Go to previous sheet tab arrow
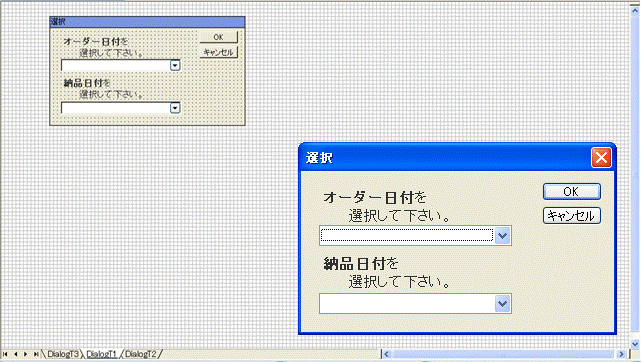Screen dimensions: 641x362 pyautogui.click(x=16, y=354)
